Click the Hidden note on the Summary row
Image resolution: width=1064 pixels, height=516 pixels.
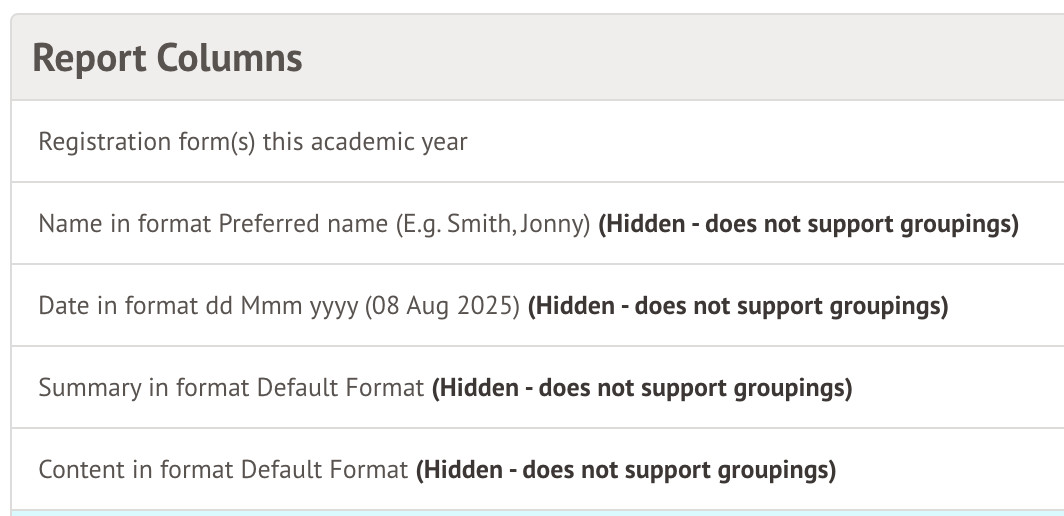click(642, 388)
